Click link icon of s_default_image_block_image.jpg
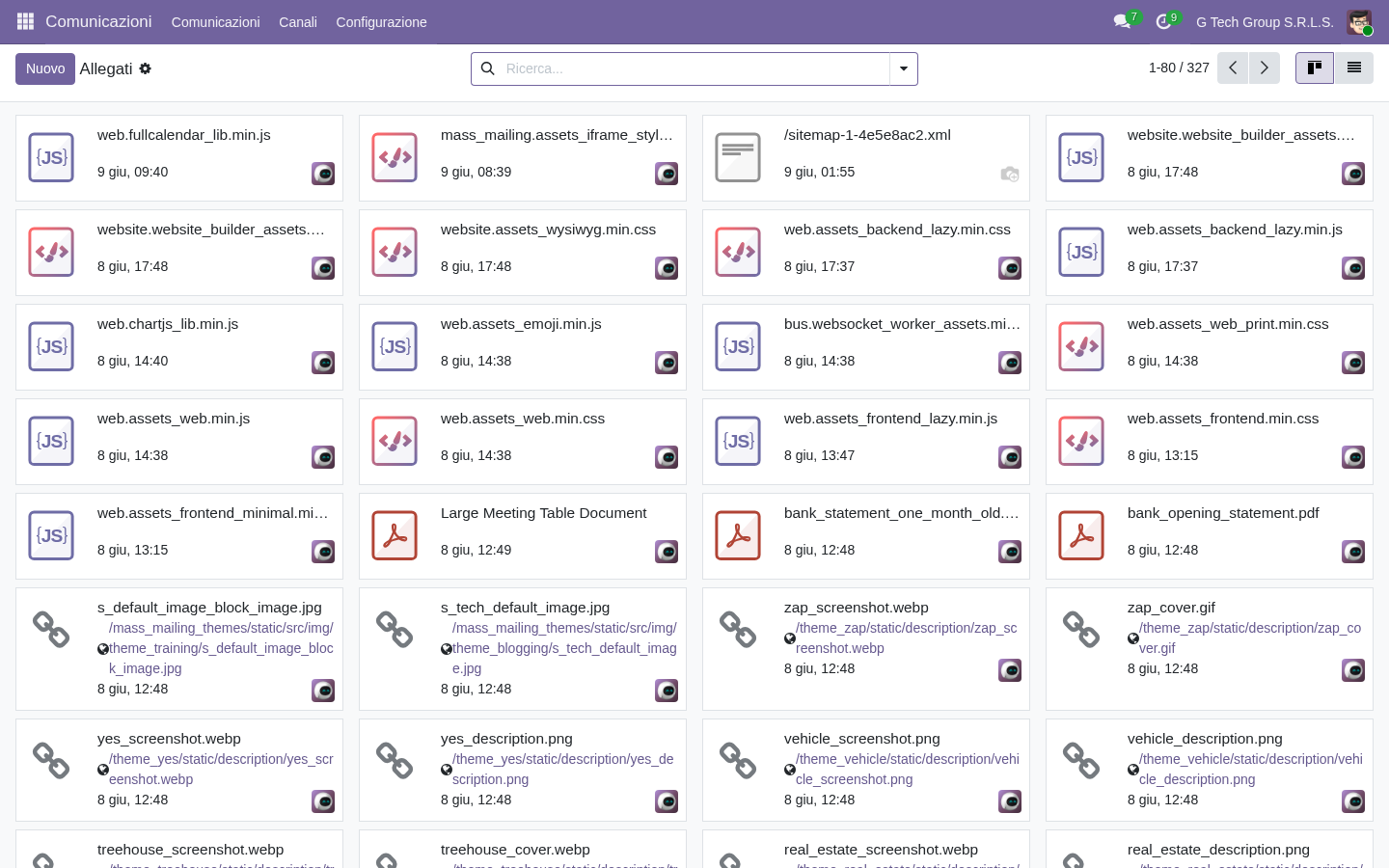 point(51,630)
